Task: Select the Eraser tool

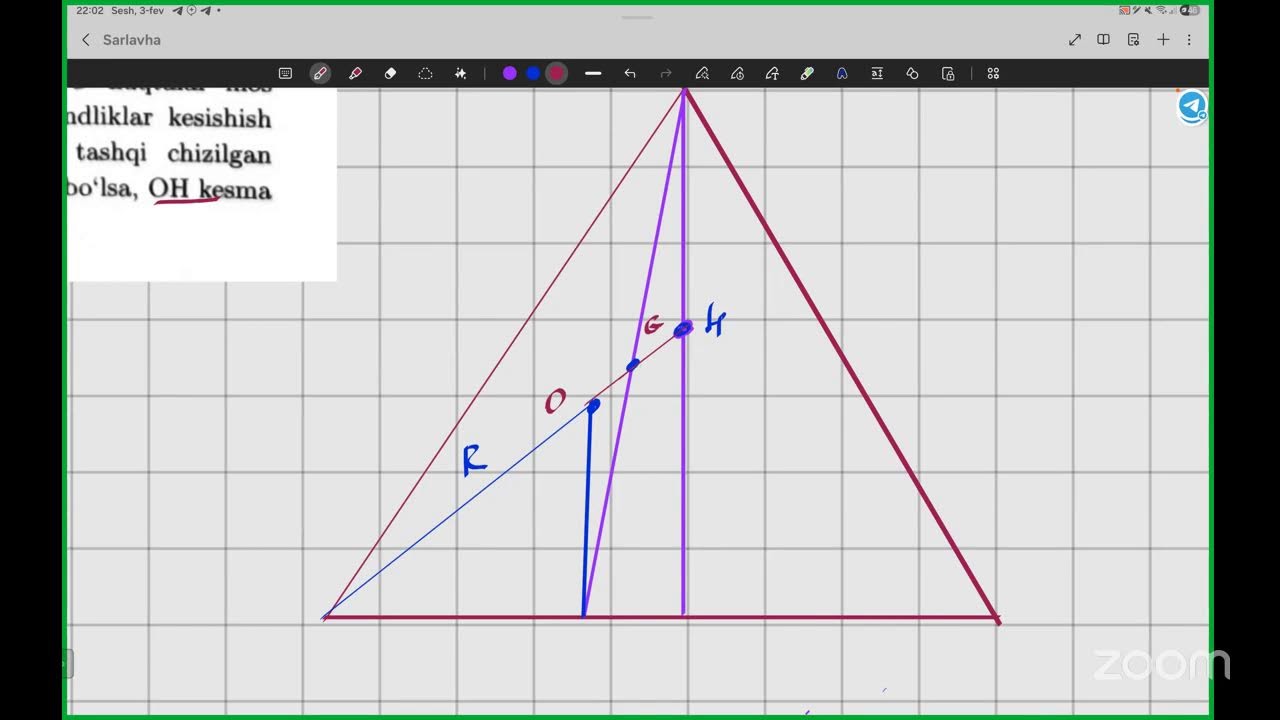Action: point(390,73)
